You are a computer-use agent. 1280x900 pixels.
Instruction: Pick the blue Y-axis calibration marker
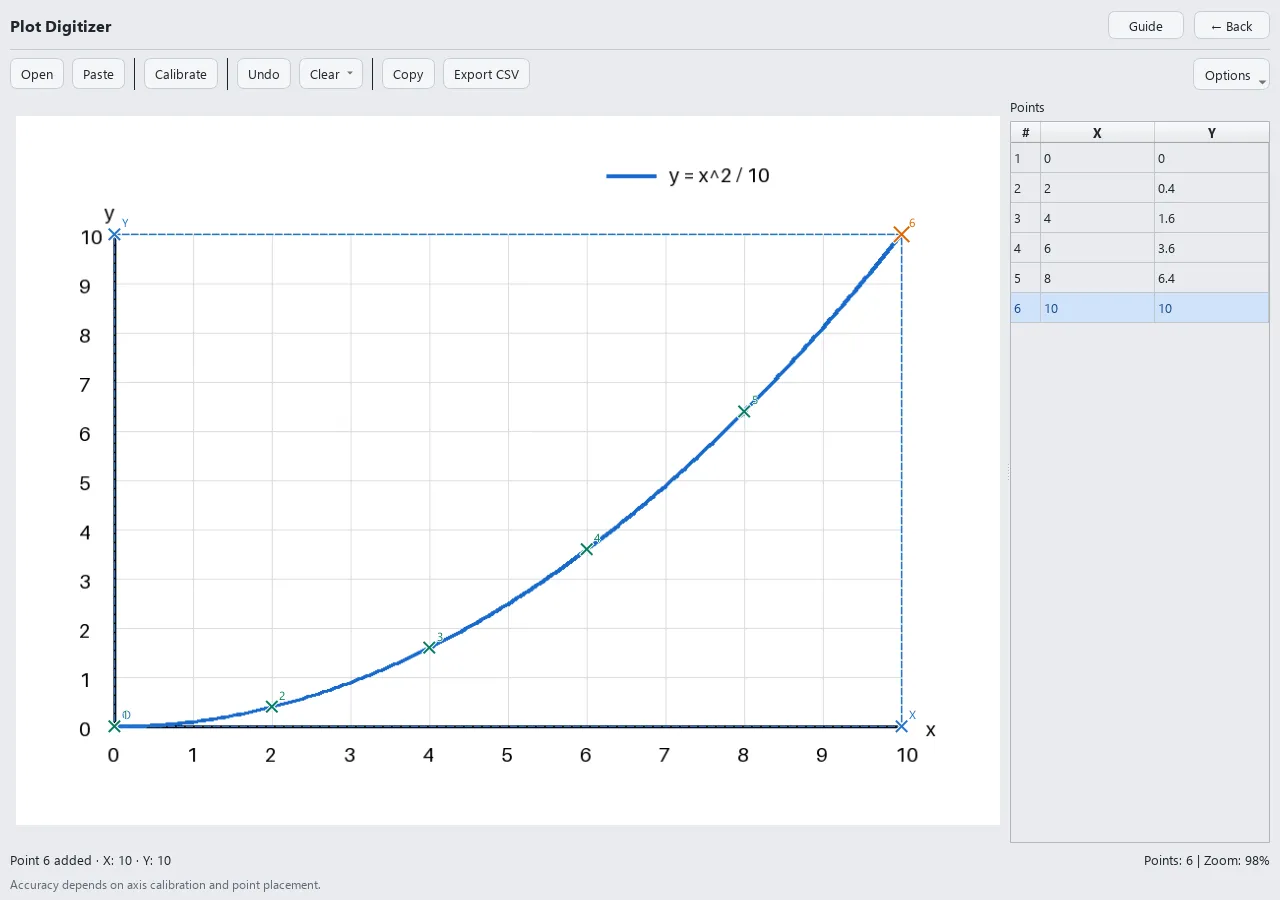pos(115,234)
